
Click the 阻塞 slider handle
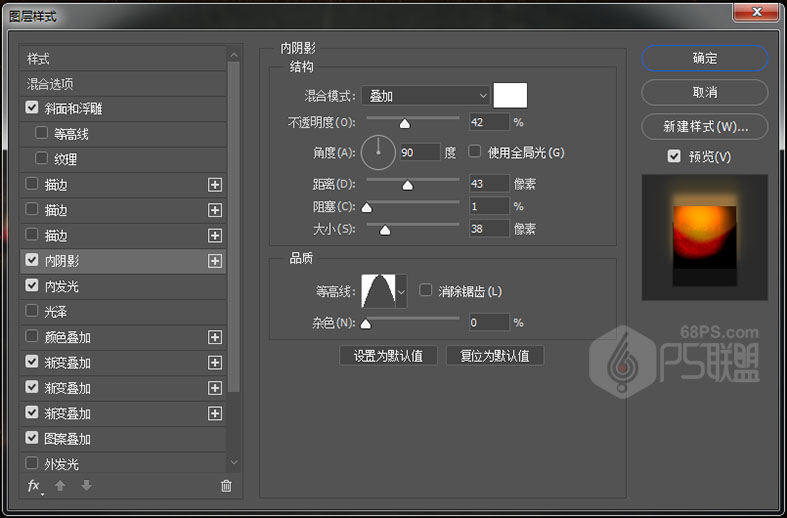(x=367, y=207)
